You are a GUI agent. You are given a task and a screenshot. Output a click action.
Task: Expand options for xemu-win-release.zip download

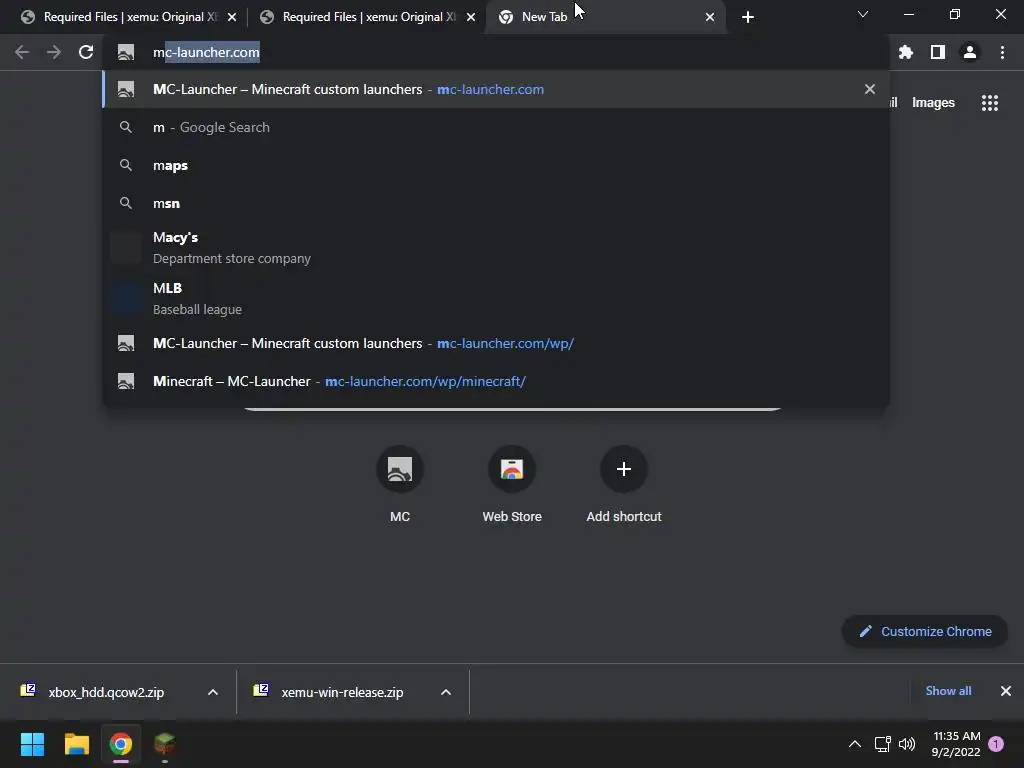446,692
